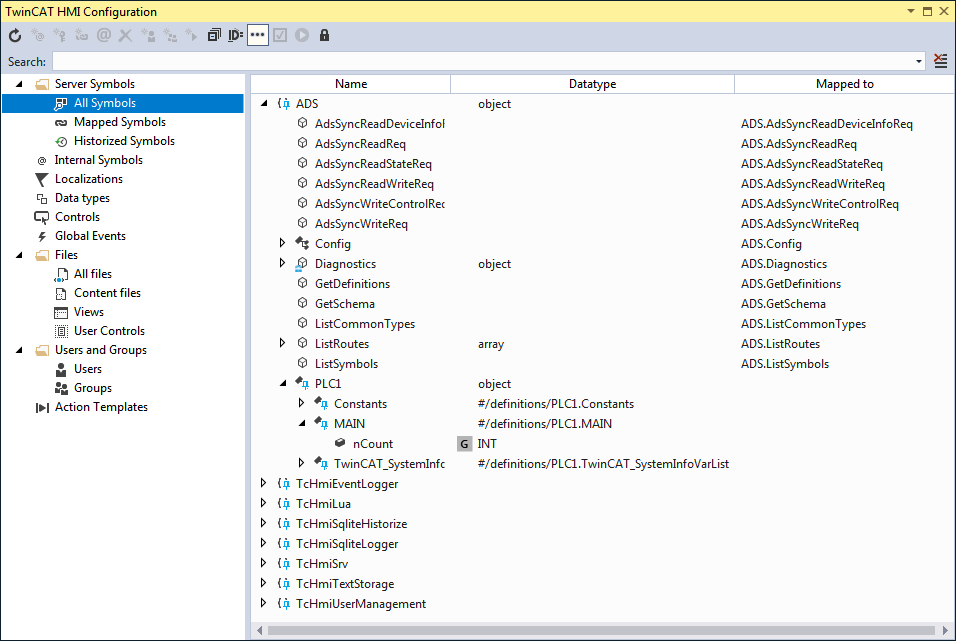Expand the TcHmiEventLogger node
The width and height of the screenshot is (956, 641).
pos(263,483)
